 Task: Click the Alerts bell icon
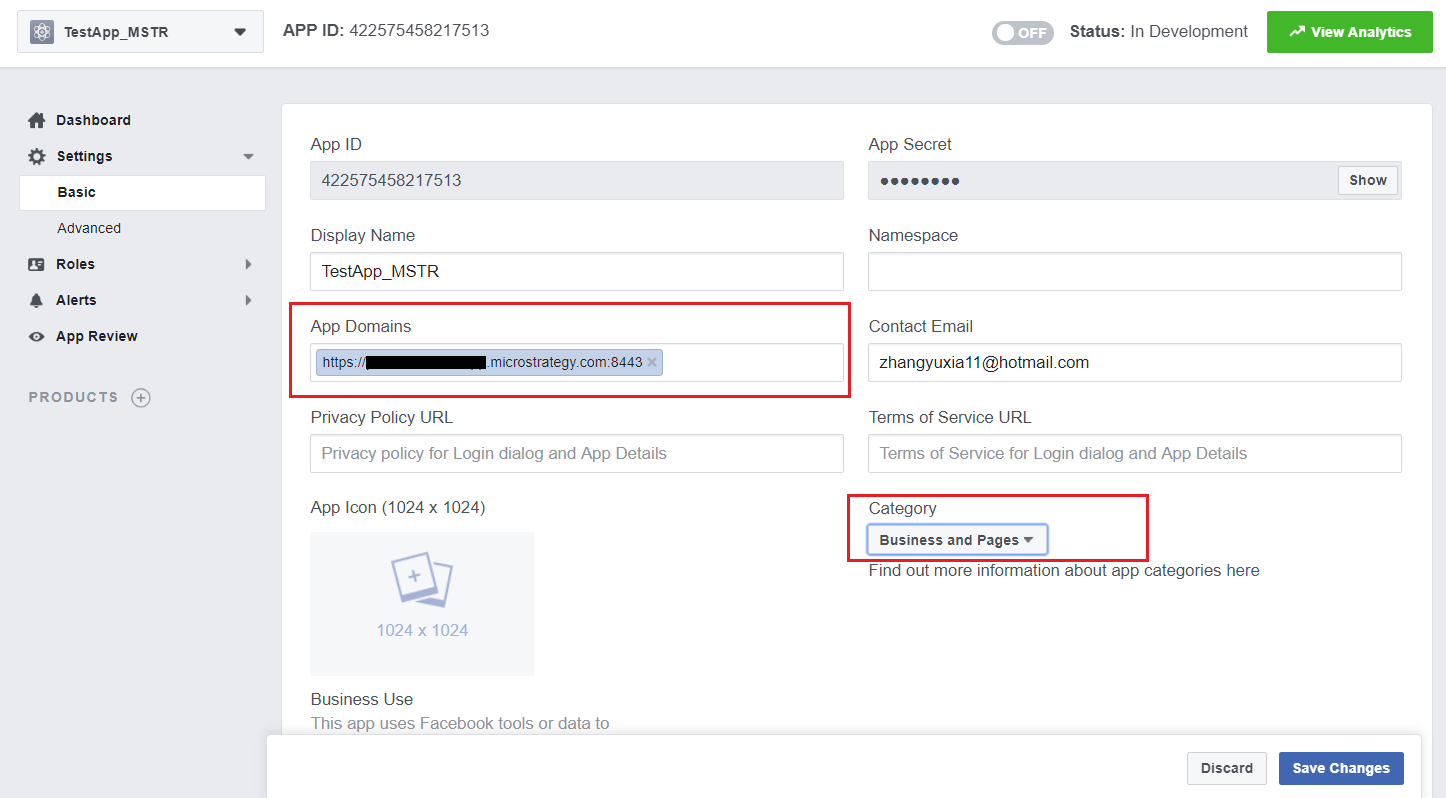click(37, 300)
